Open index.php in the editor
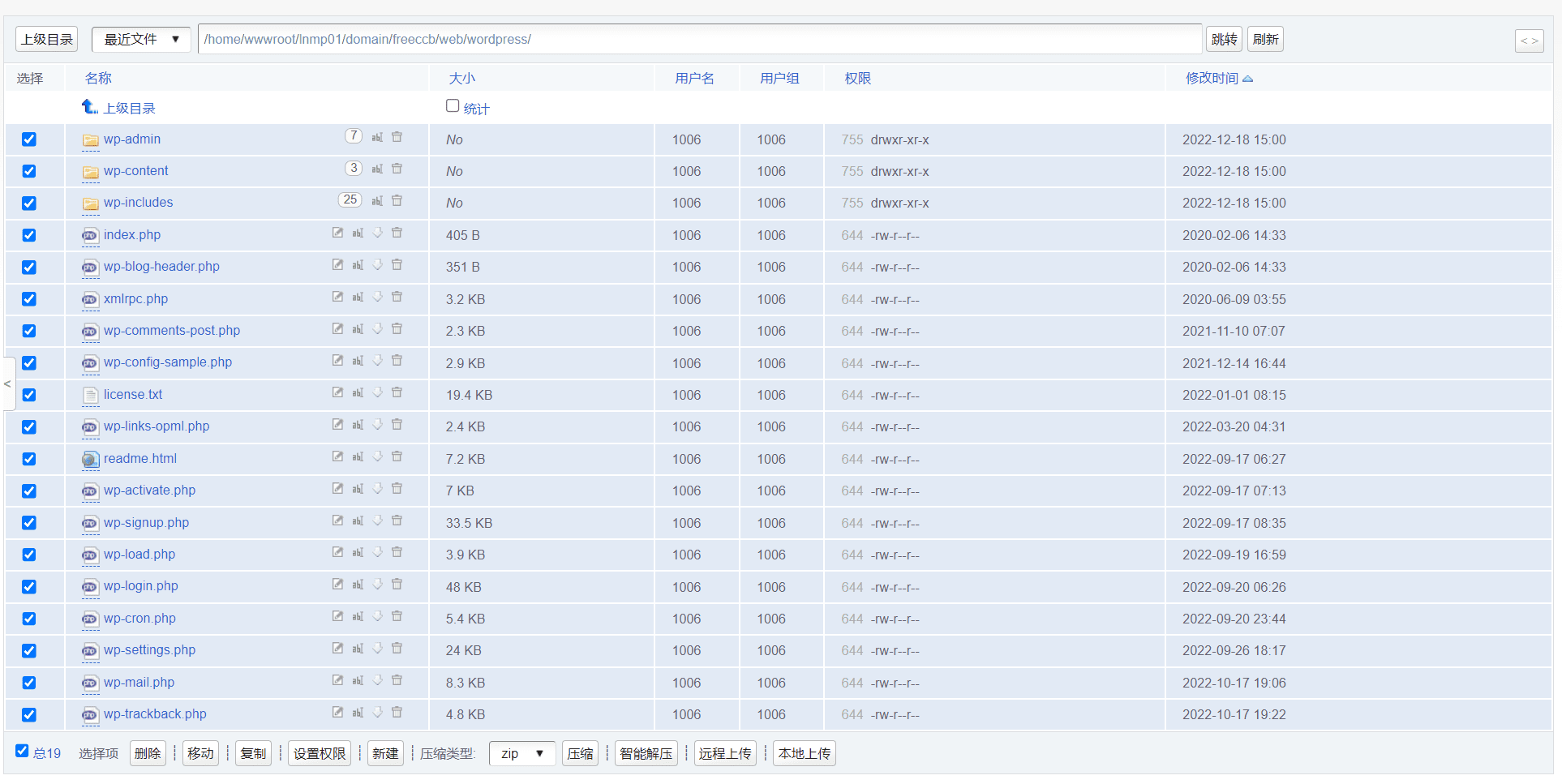1562x784 pixels. (x=337, y=233)
